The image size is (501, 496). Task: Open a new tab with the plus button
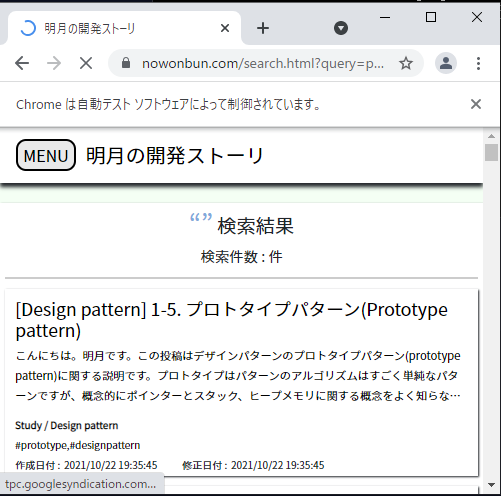pyautogui.click(x=263, y=28)
